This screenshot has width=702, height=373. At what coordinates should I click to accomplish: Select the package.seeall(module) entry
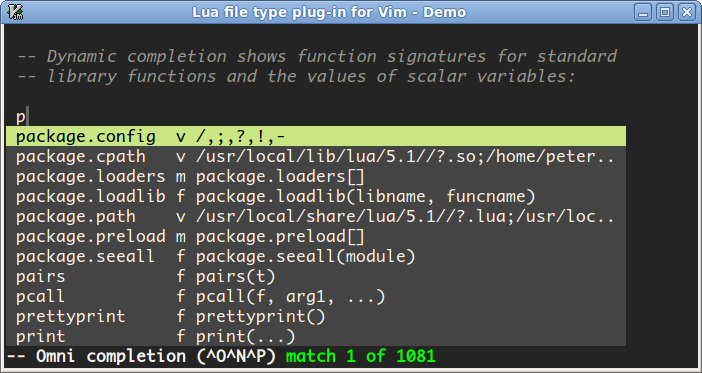[x=316, y=256]
